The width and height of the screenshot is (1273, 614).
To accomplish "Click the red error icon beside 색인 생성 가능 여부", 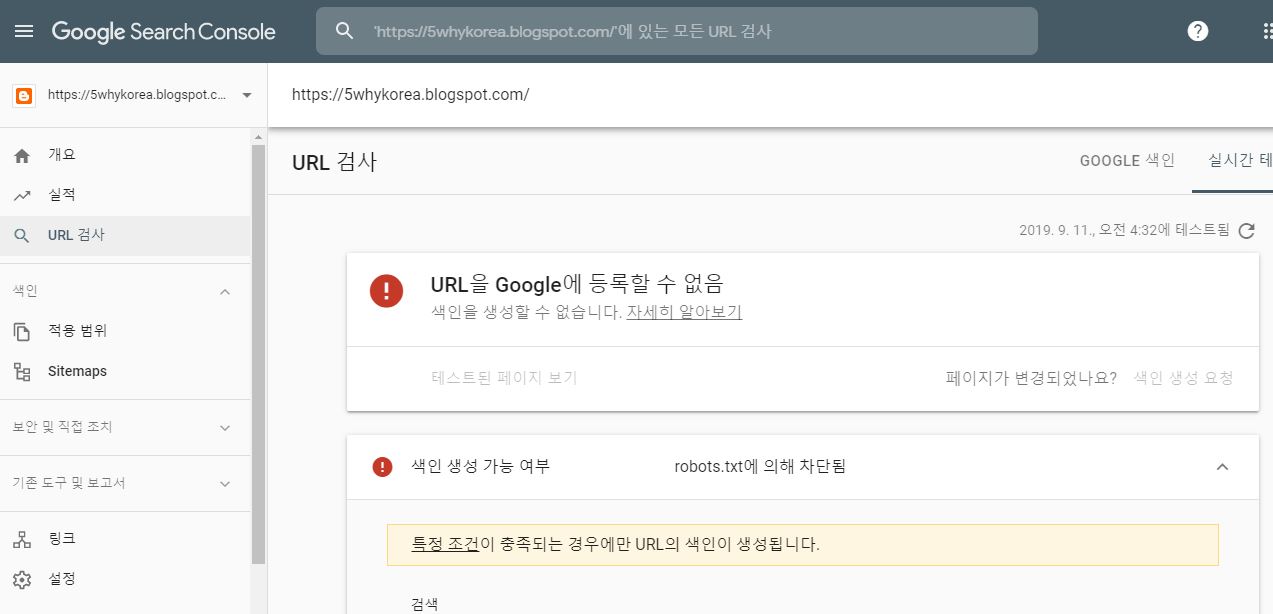I will (382, 467).
